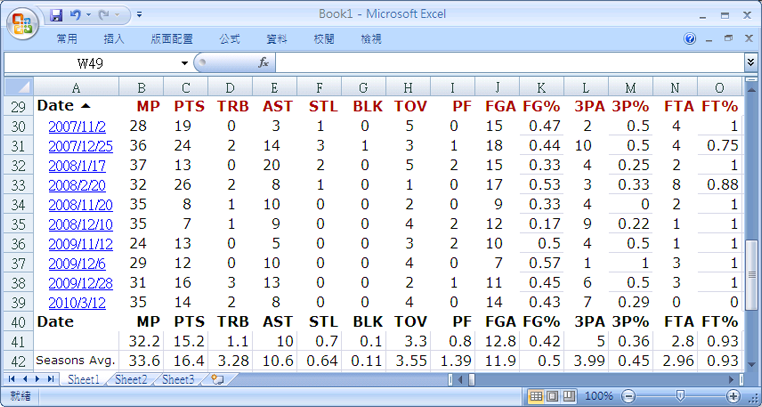
Task: Select row 29 header
Action: click(18, 106)
